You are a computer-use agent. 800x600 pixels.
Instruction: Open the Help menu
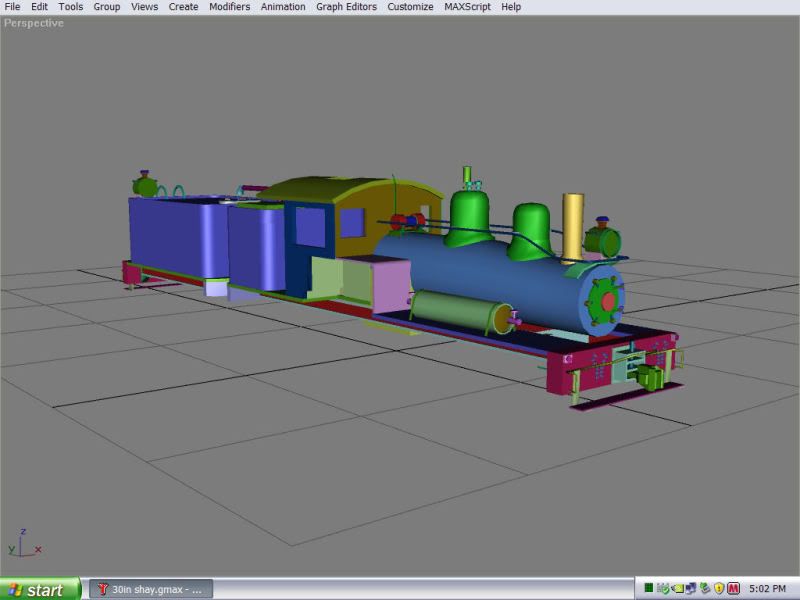511,7
